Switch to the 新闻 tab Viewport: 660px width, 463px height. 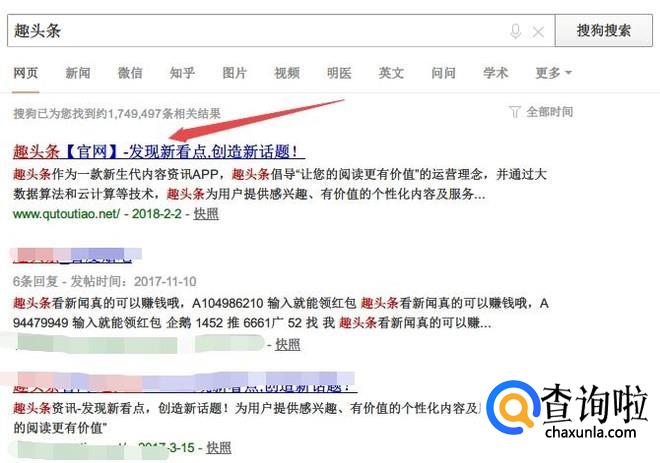point(78,73)
